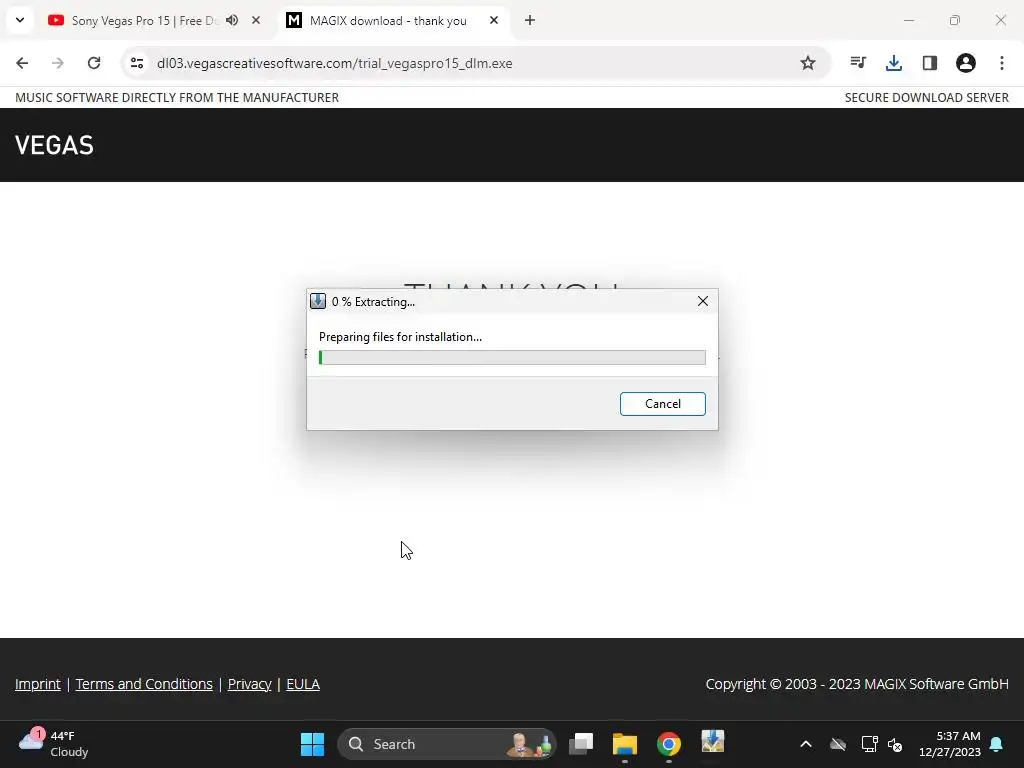Screen dimensions: 1024x768
Task: Open File Explorer from the taskbar
Action: 624,744
